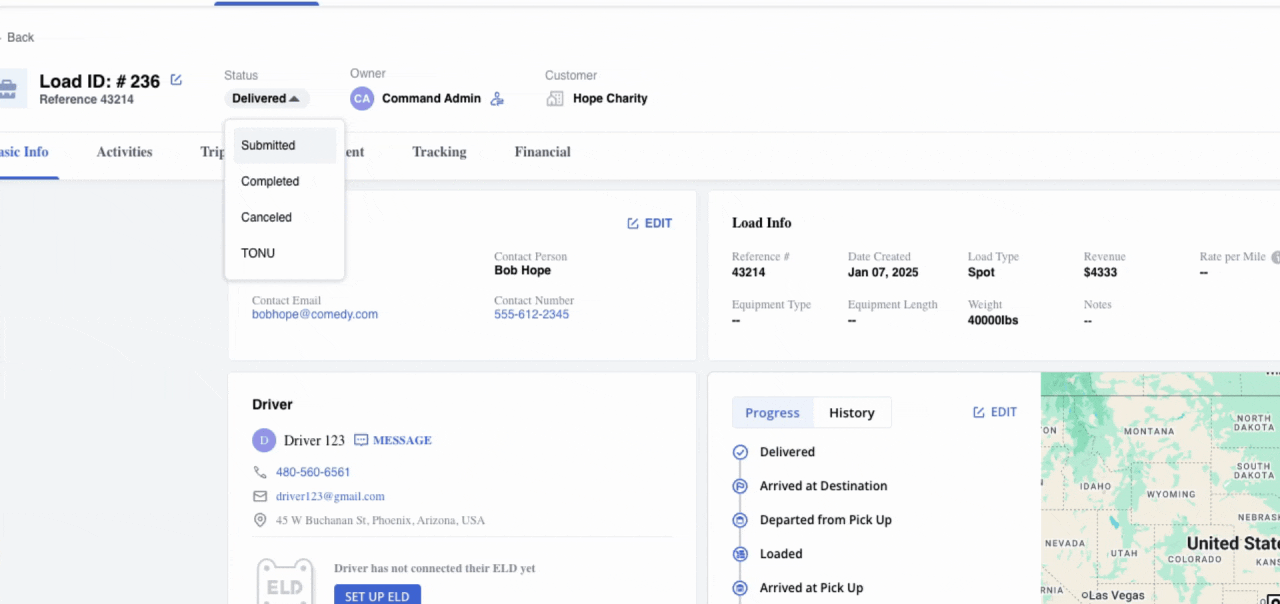Choose Completed status option
This screenshot has width=1280, height=604.
tap(270, 181)
